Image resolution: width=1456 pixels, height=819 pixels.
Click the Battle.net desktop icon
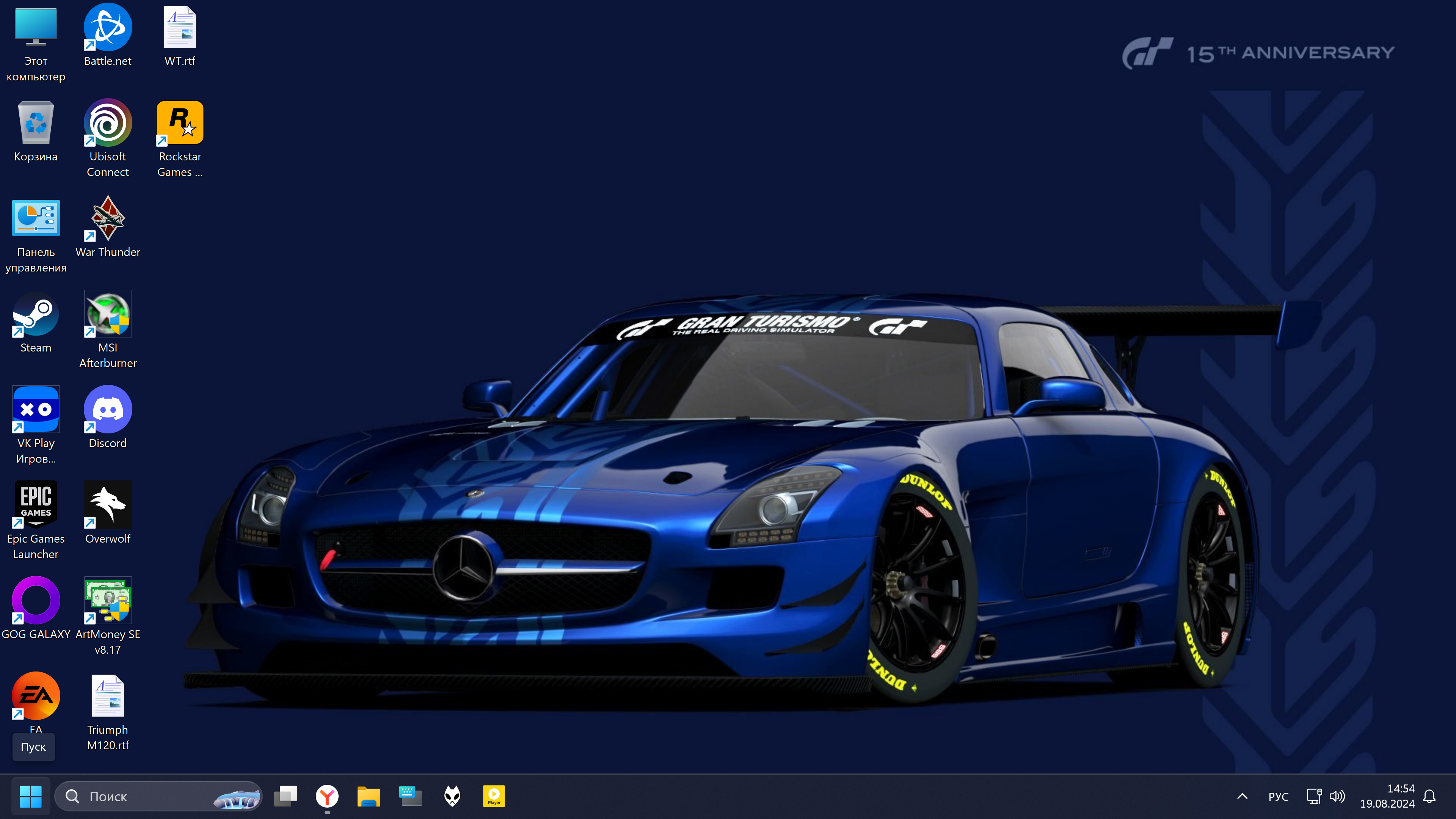click(107, 28)
